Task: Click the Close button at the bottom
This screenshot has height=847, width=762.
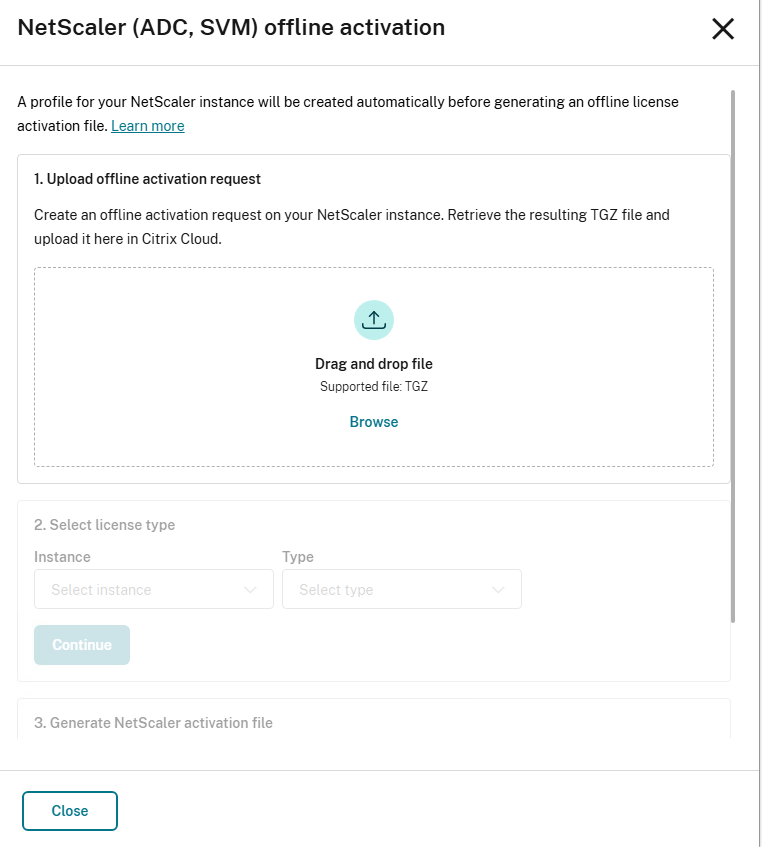Action: 70,811
